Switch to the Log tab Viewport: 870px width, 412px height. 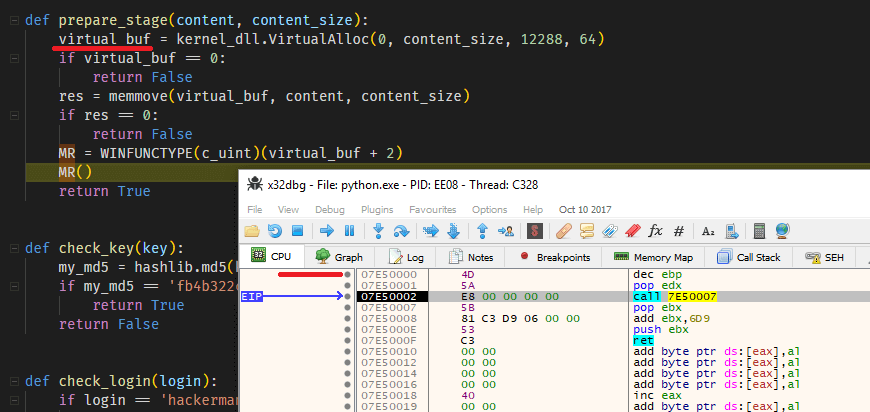coord(405,257)
